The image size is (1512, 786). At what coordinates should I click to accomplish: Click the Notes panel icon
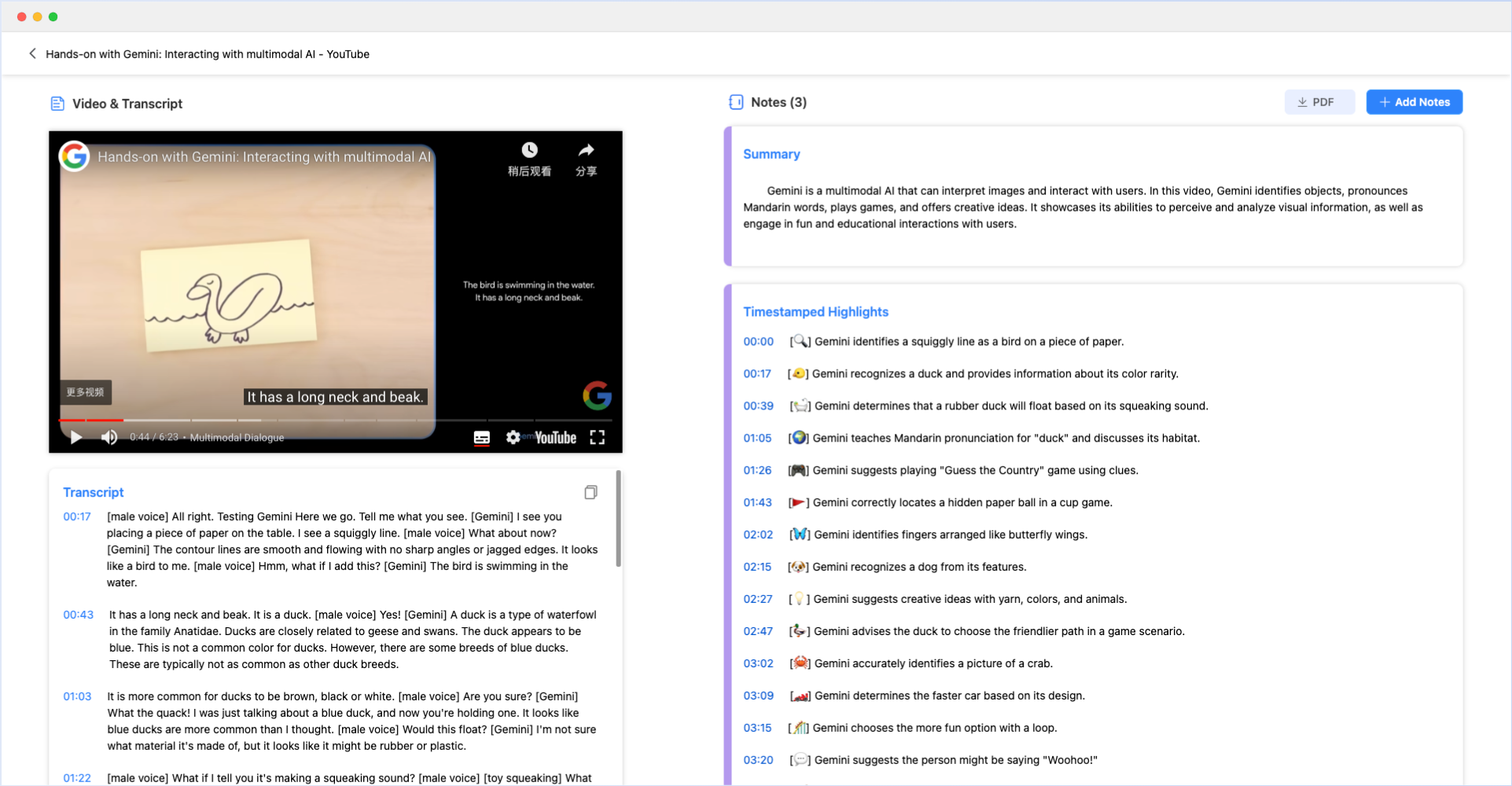(x=736, y=102)
